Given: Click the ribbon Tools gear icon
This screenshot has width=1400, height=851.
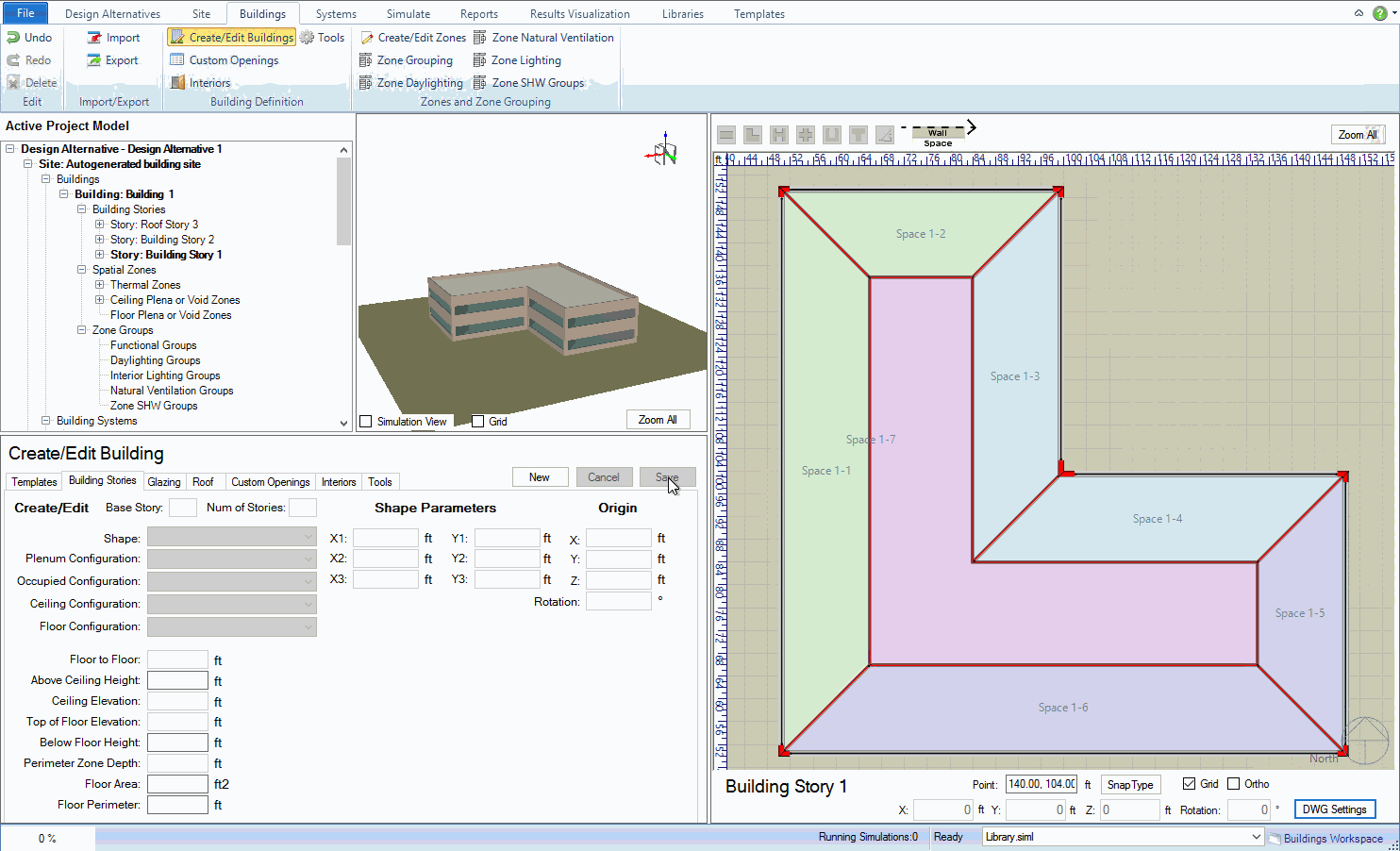Looking at the screenshot, I should tap(308, 38).
